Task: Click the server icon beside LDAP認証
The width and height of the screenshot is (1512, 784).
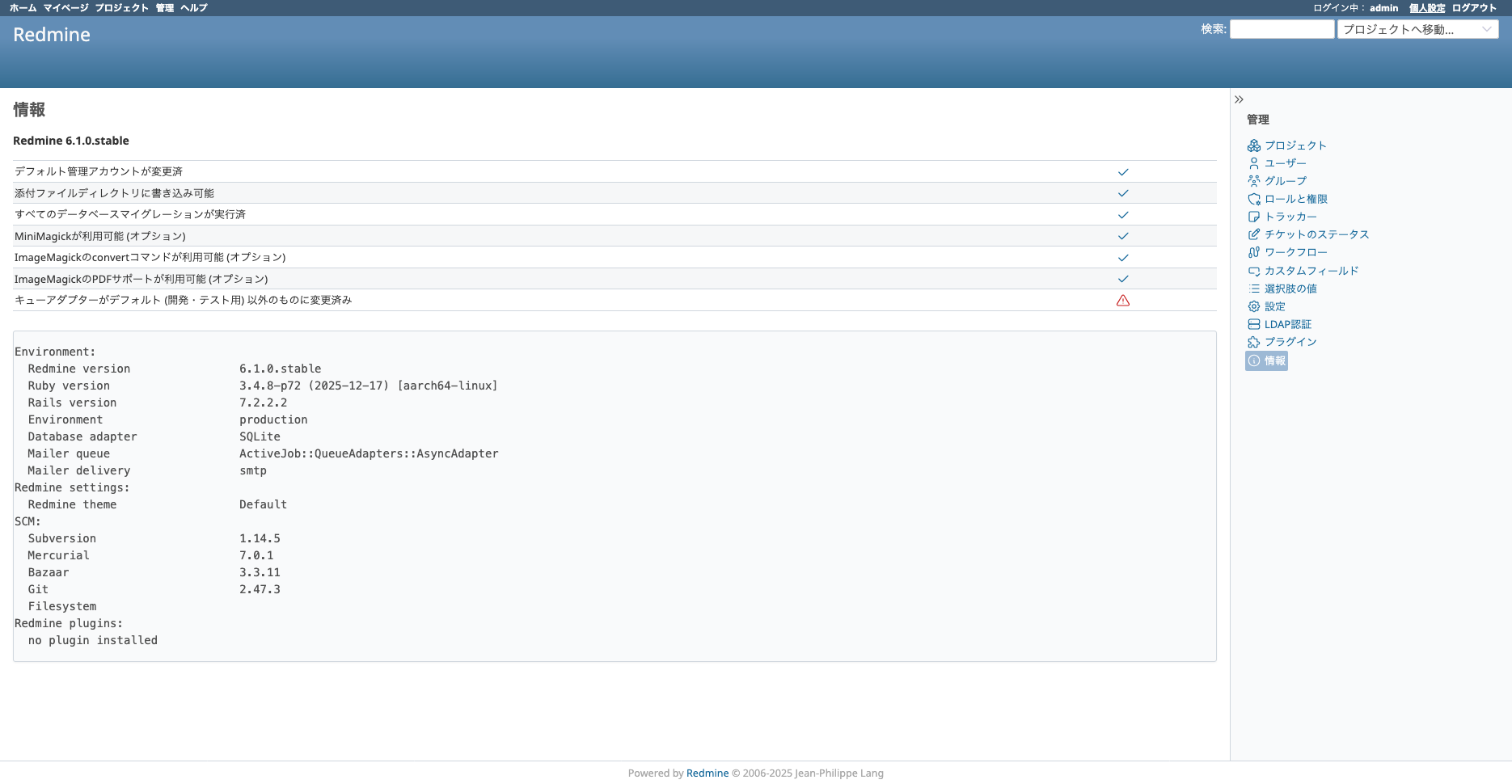Action: coord(1254,324)
